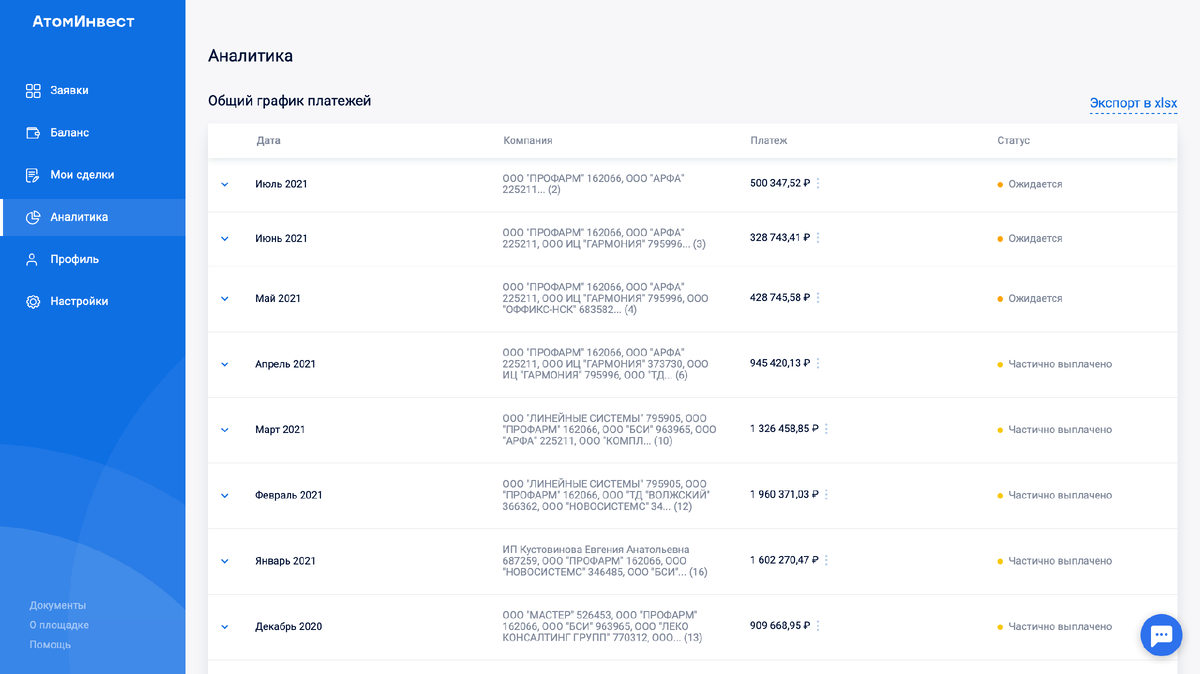The width and height of the screenshot is (1200, 674).
Task: Go to the Баланс menu item
Action: tap(69, 133)
